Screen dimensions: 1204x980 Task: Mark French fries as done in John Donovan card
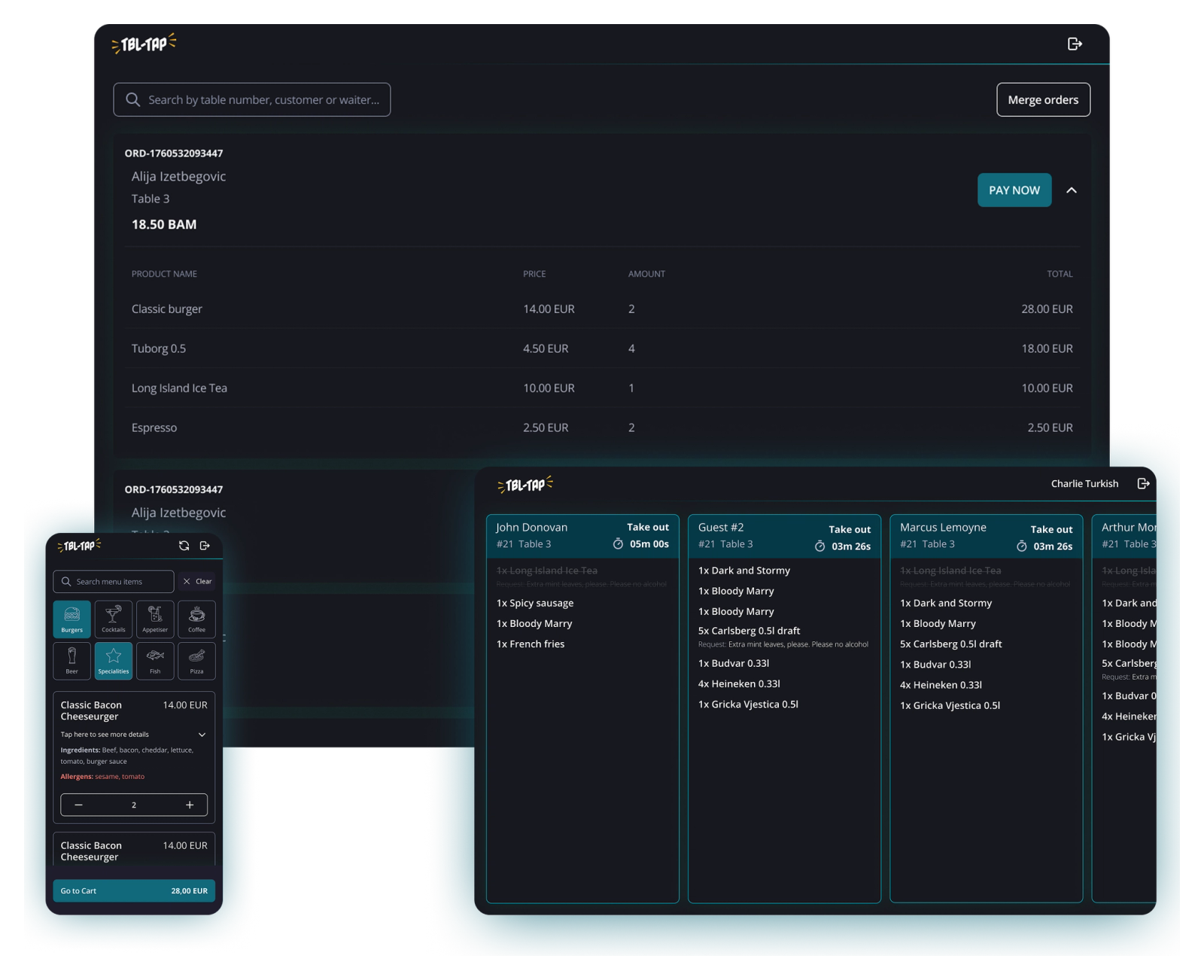(531, 644)
